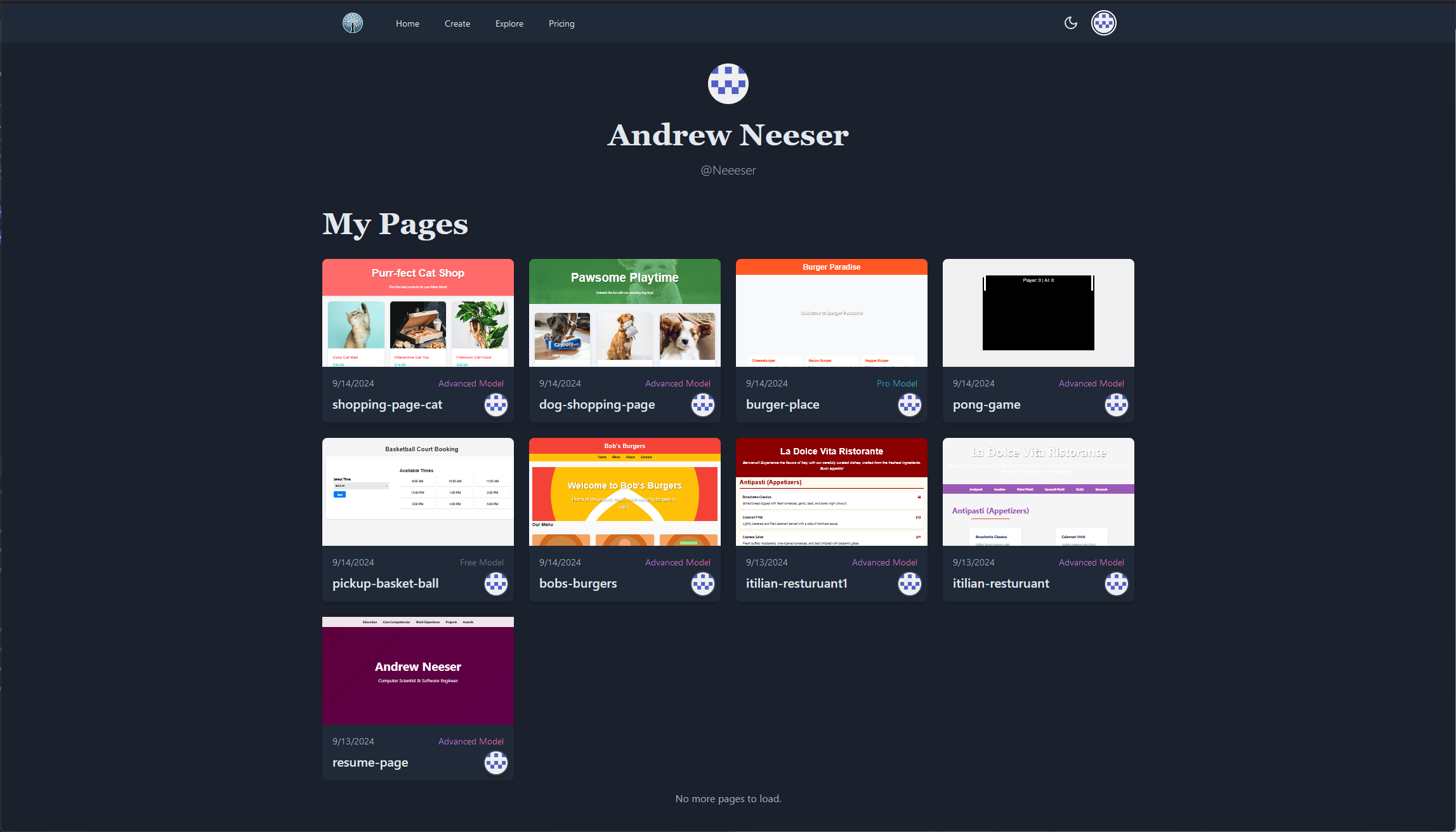The height and width of the screenshot is (832, 1456).
Task: Click the itilian-resturuant1 page title
Action: [x=796, y=583]
